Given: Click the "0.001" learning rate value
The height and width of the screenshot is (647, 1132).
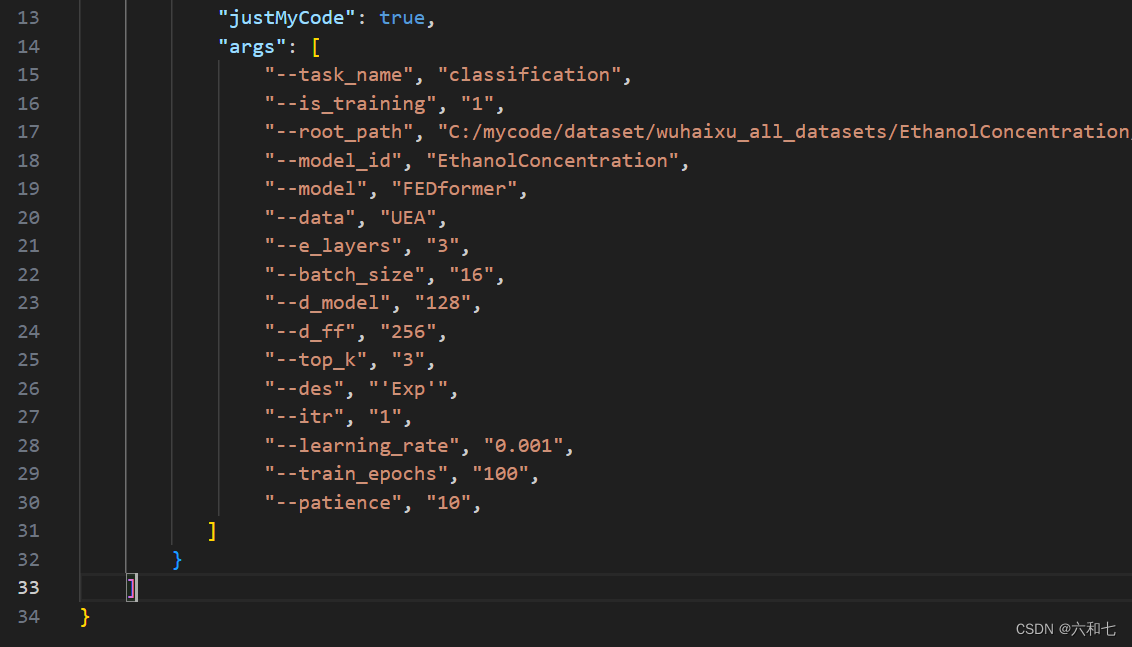Looking at the screenshot, I should click(523, 446).
